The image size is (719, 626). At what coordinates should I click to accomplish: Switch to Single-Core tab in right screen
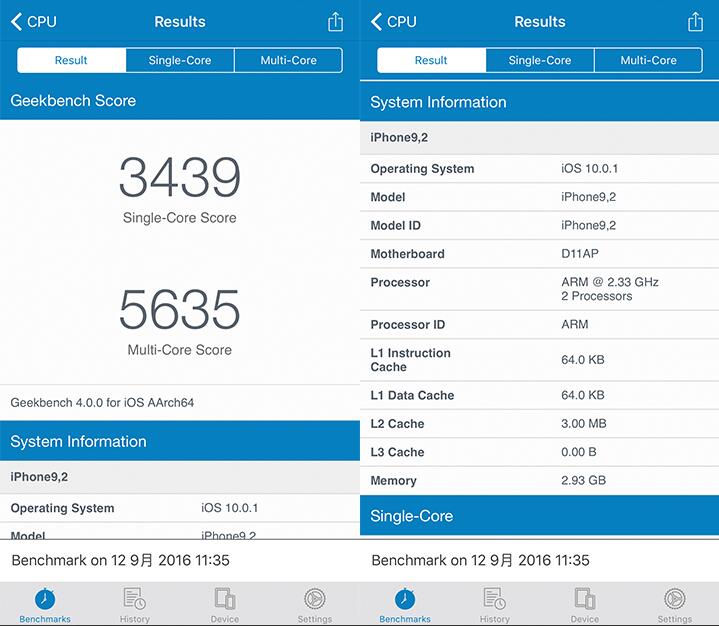(x=540, y=60)
